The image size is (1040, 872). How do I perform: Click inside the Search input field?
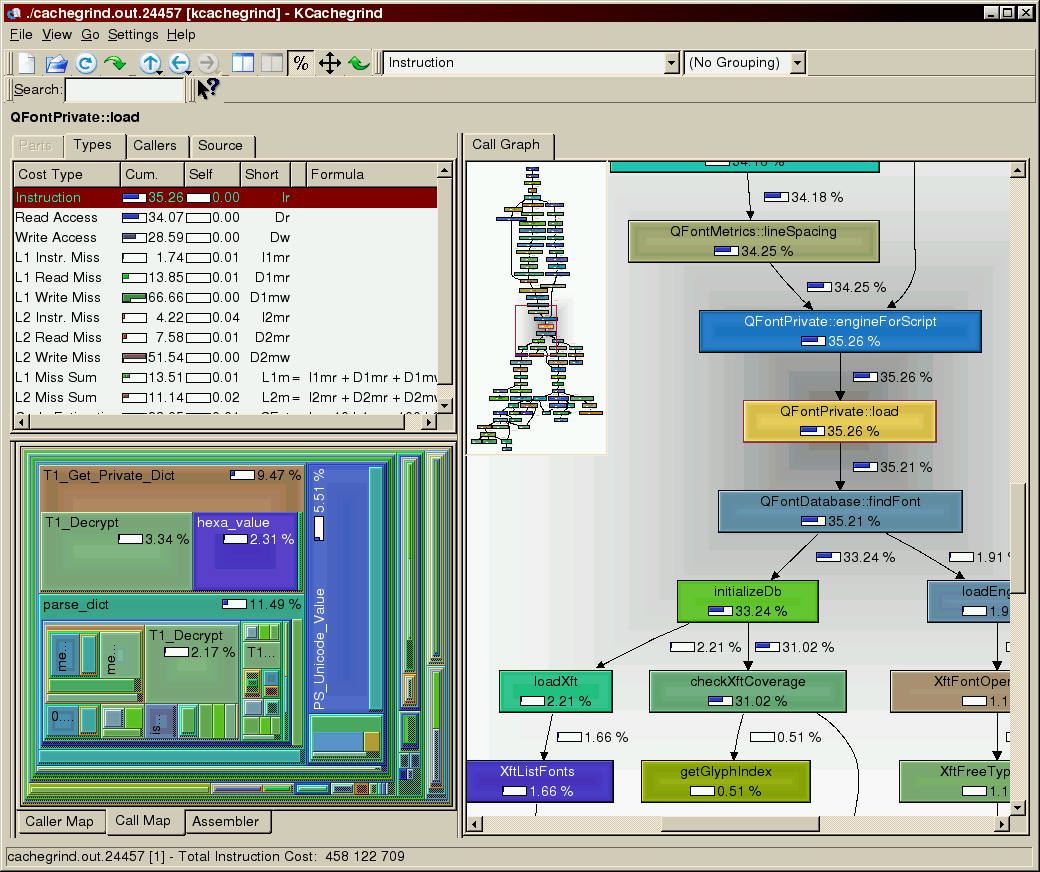tap(124, 90)
